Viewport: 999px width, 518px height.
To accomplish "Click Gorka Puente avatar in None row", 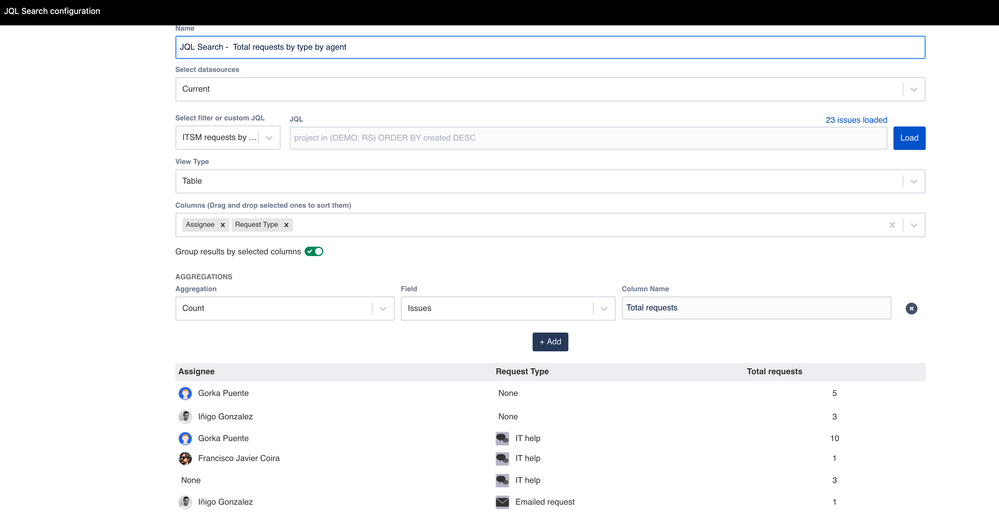I will [x=185, y=394].
